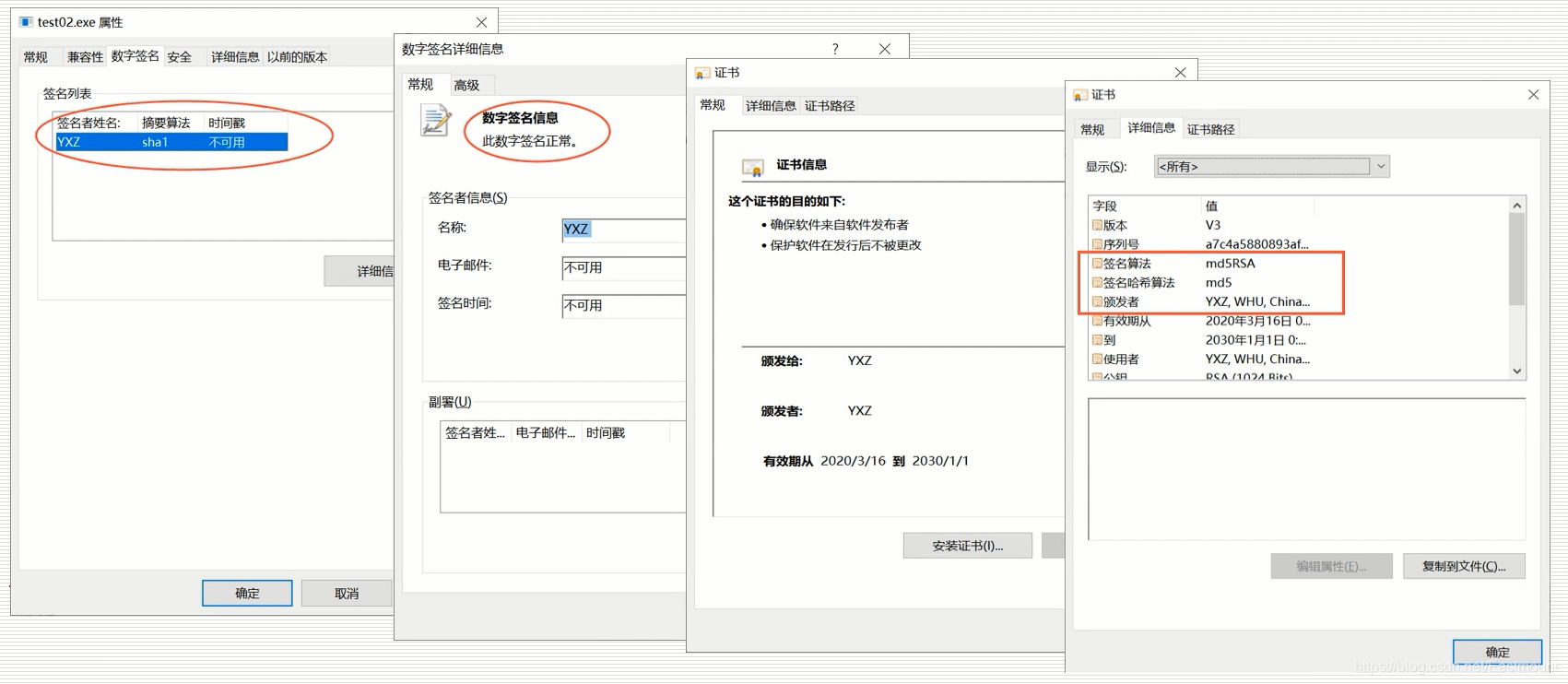Click the title icon of the middle 证书 window
1568x684 pixels.
tap(702, 73)
